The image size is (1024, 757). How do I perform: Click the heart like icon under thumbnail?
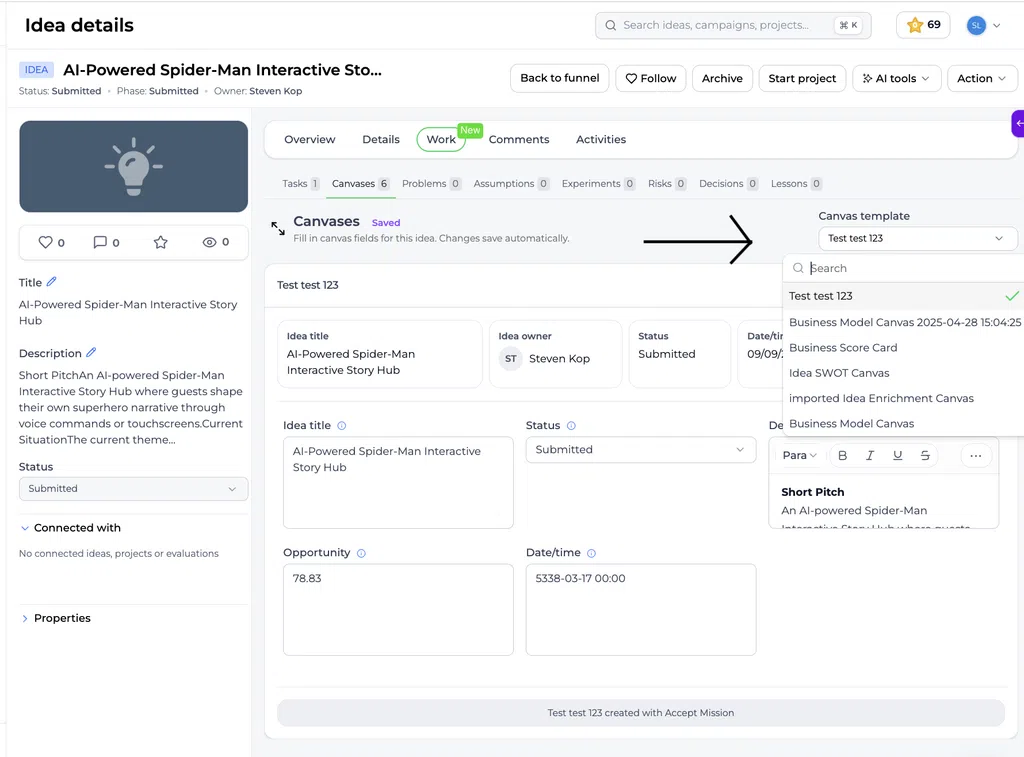click(x=45, y=242)
